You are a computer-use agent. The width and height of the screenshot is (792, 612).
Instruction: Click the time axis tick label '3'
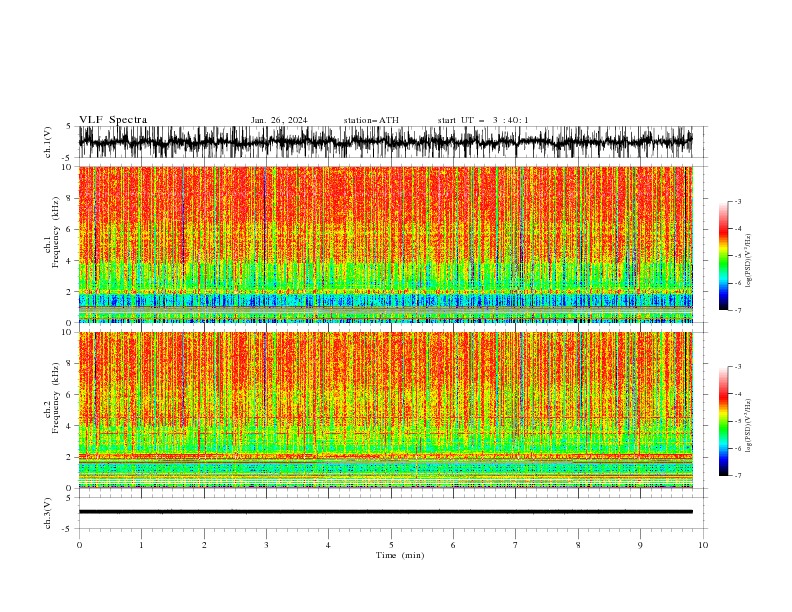coord(266,545)
